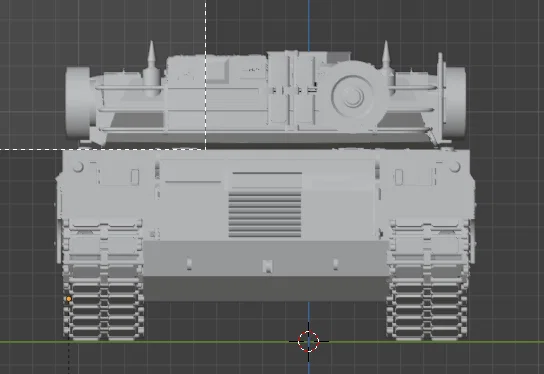Viewport: 544px width, 374px height.
Task: Select the orange origin point near left track
Action: pyautogui.click(x=69, y=299)
